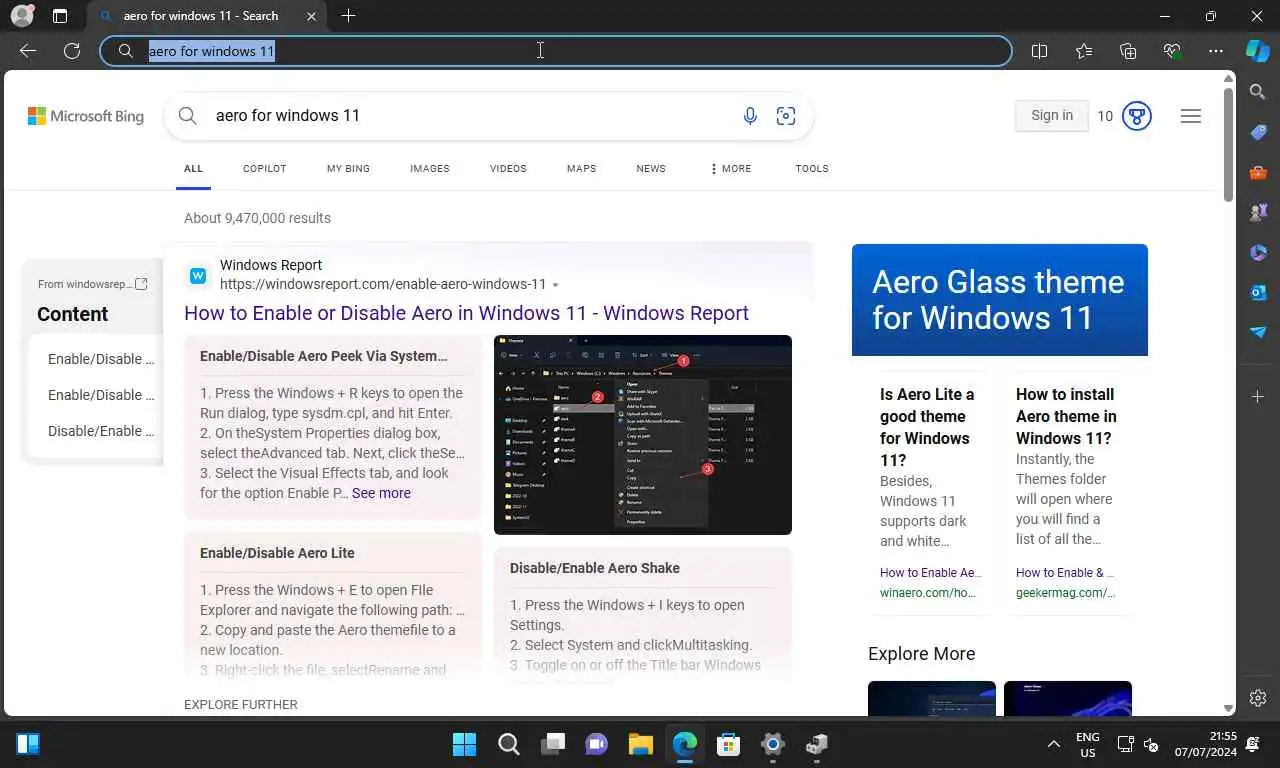Image resolution: width=1280 pixels, height=768 pixels.
Task: Go back to the previous page
Action: click(28, 51)
